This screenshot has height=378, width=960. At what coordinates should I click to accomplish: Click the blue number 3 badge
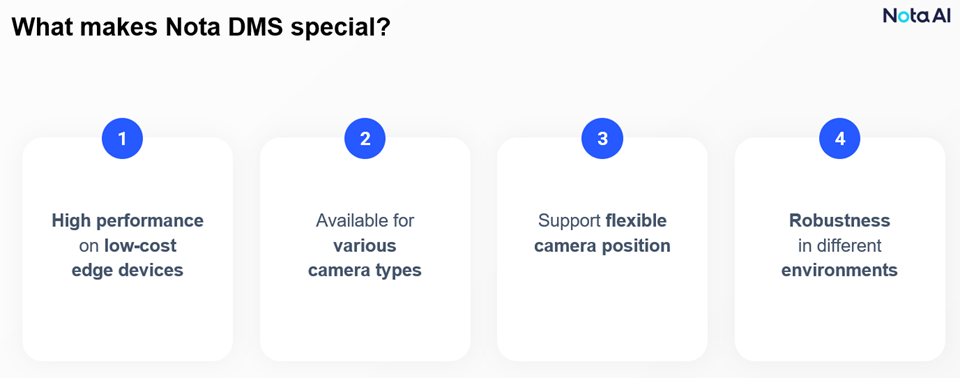(x=602, y=138)
